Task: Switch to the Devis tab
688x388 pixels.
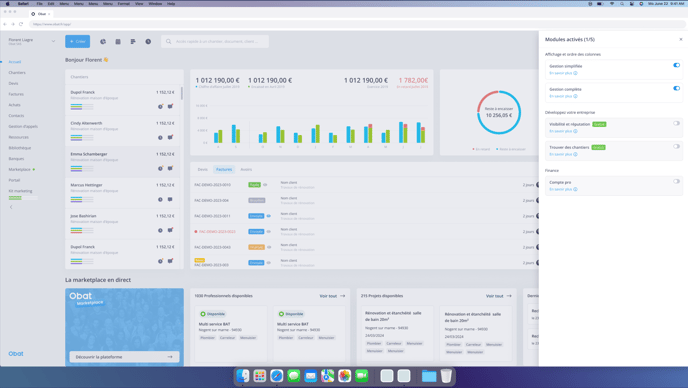Action: 202,169
